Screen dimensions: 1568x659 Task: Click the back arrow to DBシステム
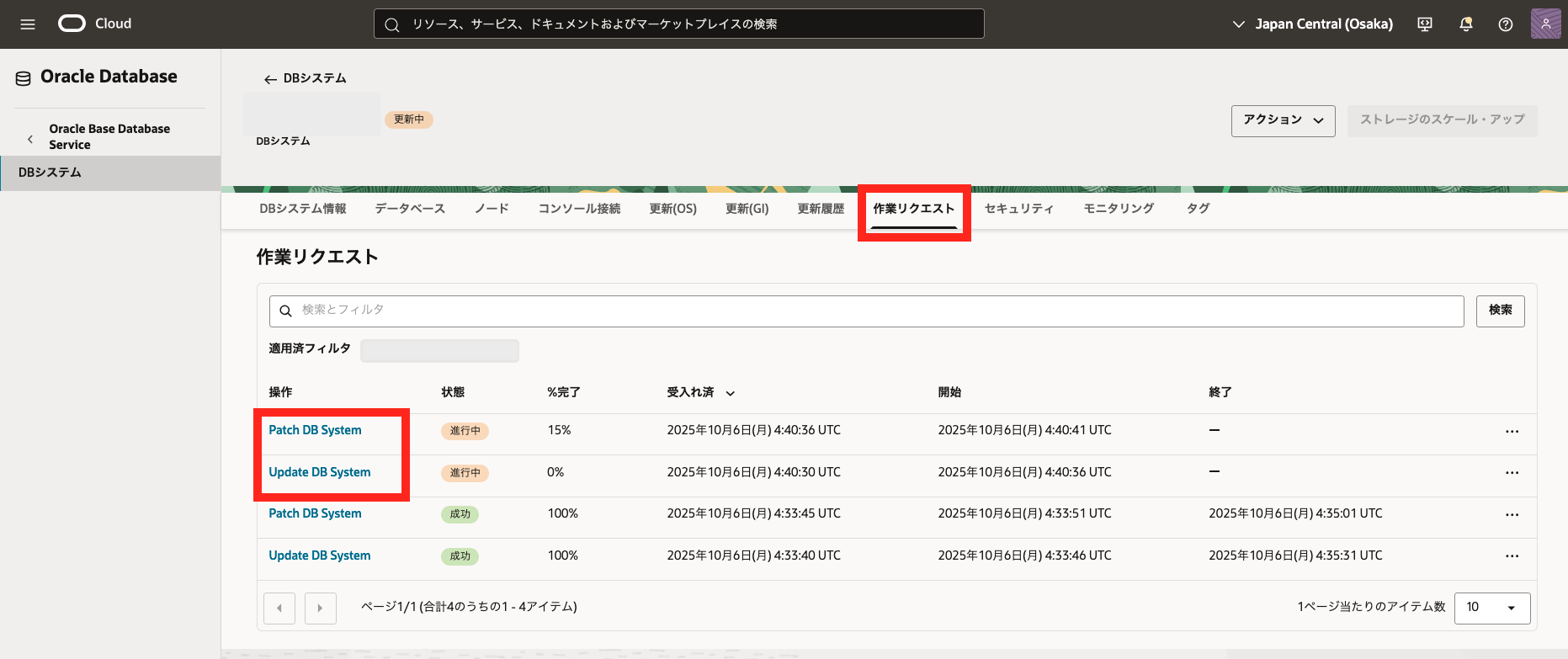pyautogui.click(x=270, y=79)
